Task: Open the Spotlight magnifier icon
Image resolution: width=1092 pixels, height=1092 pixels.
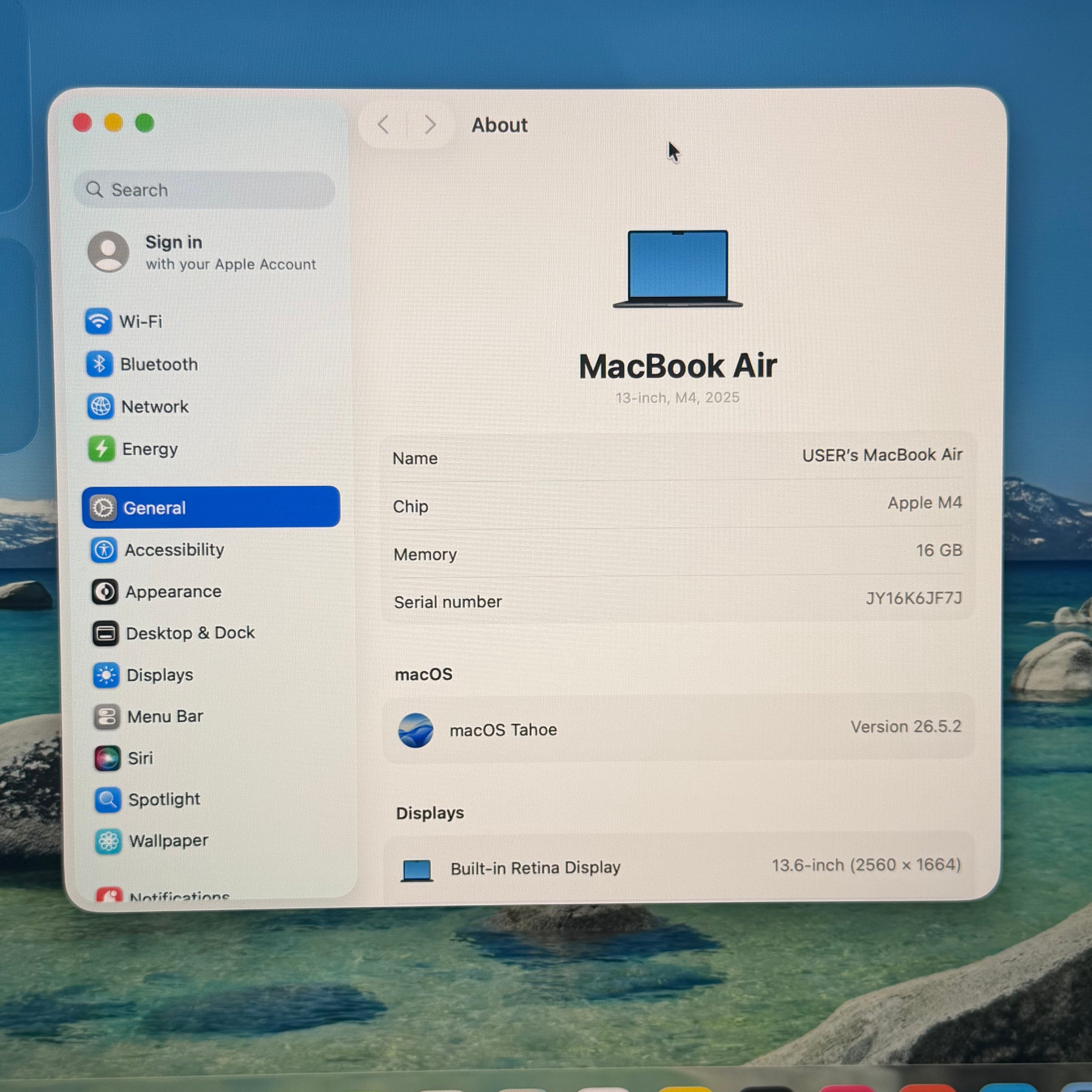Action: [108, 800]
